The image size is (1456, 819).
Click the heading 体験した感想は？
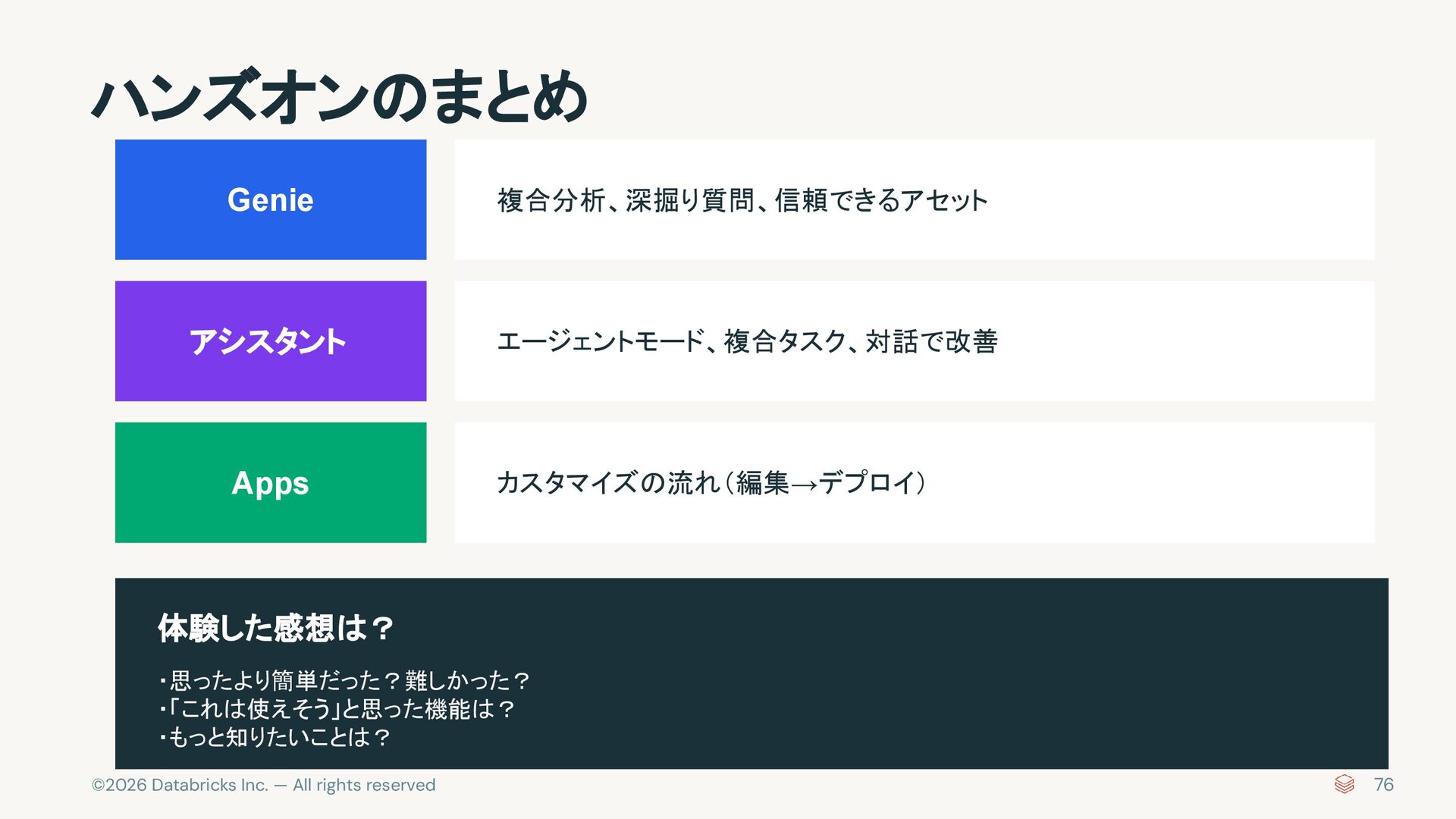[275, 628]
